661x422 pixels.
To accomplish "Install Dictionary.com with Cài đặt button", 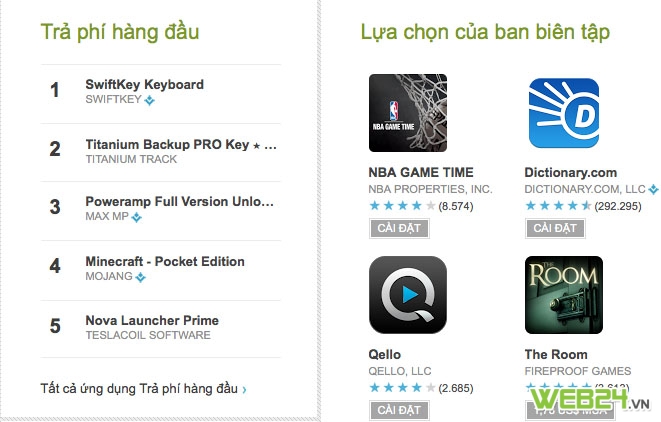I will pos(555,228).
